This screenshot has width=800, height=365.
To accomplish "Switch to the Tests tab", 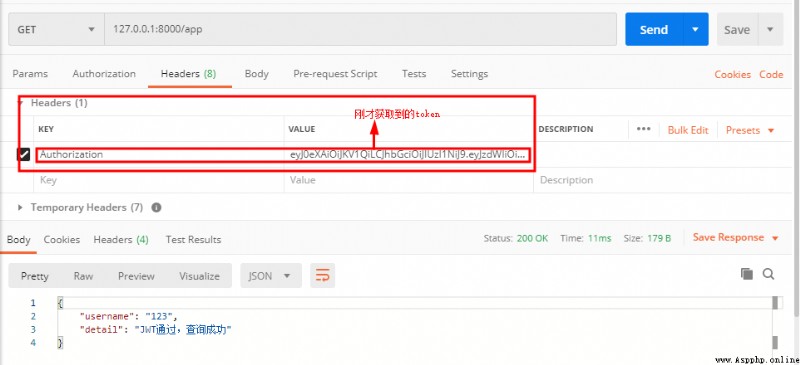I will coord(414,74).
